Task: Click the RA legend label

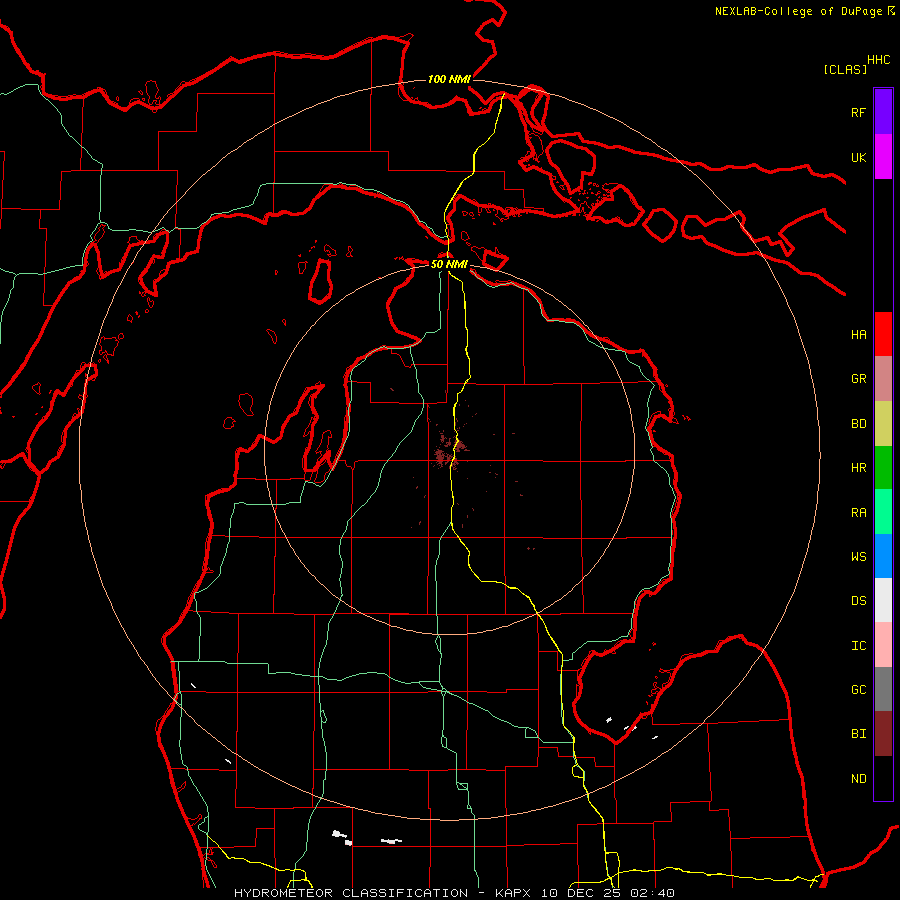Action: (858, 513)
